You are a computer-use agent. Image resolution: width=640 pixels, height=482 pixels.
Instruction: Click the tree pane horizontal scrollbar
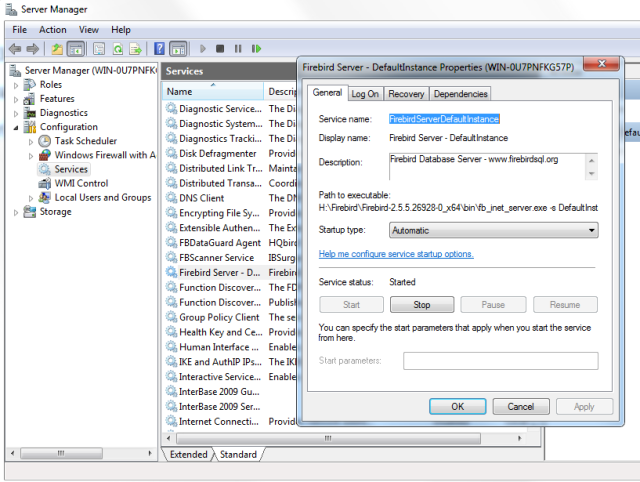click(61, 453)
